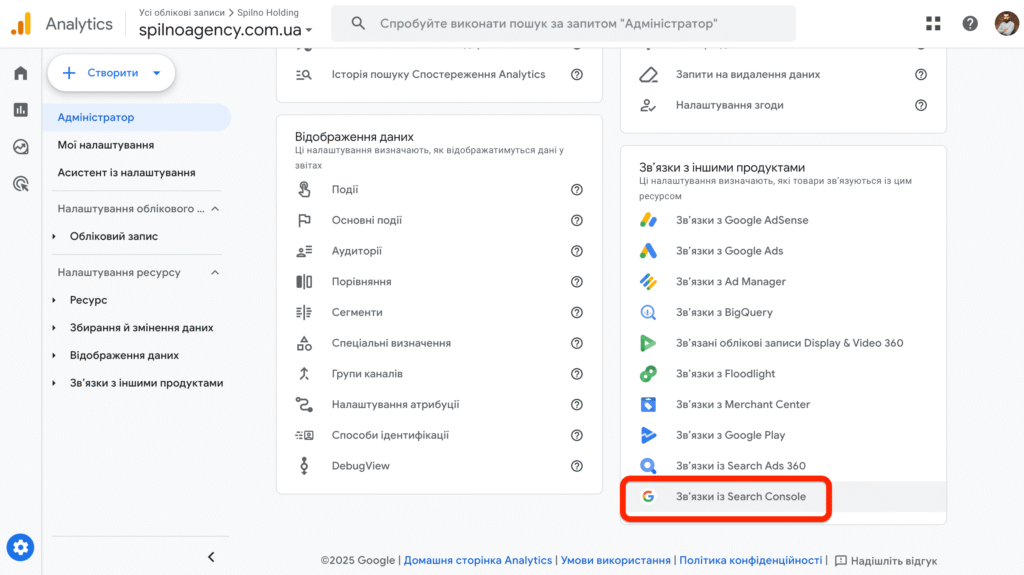
Task: Click the Створити button
Action: [111, 73]
